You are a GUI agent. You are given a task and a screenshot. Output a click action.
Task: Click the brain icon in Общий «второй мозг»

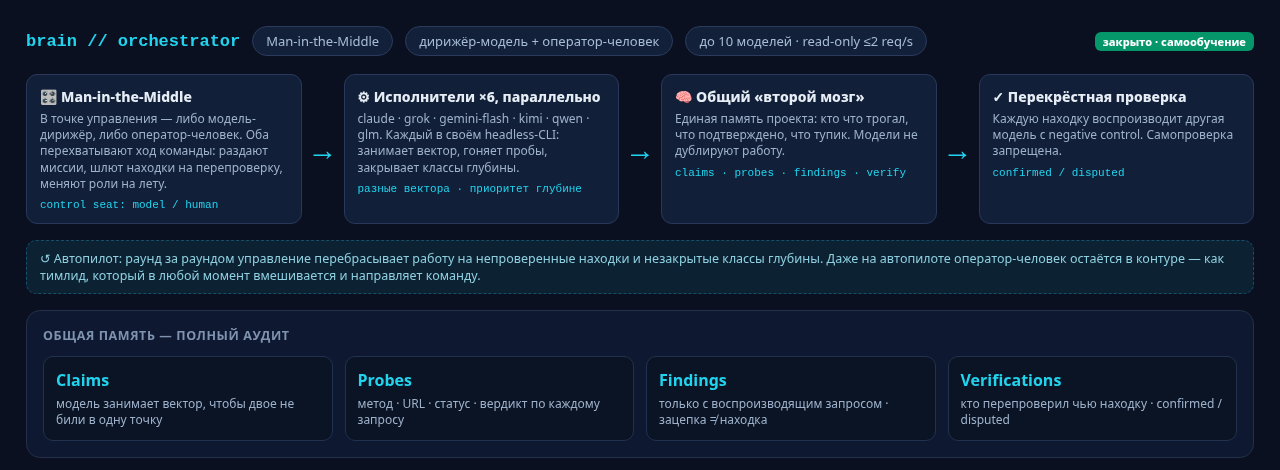[x=683, y=97]
